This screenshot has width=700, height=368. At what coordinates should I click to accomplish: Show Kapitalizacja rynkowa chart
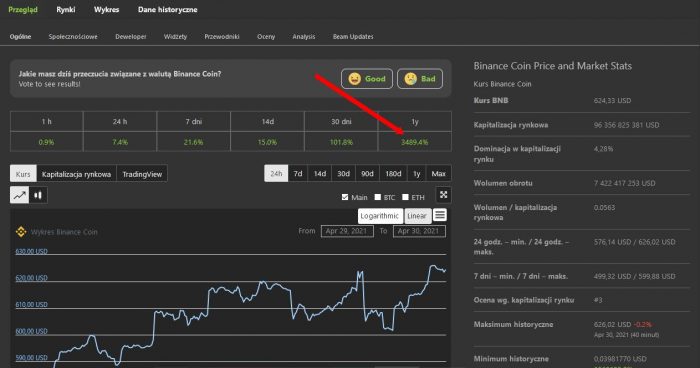[76, 174]
